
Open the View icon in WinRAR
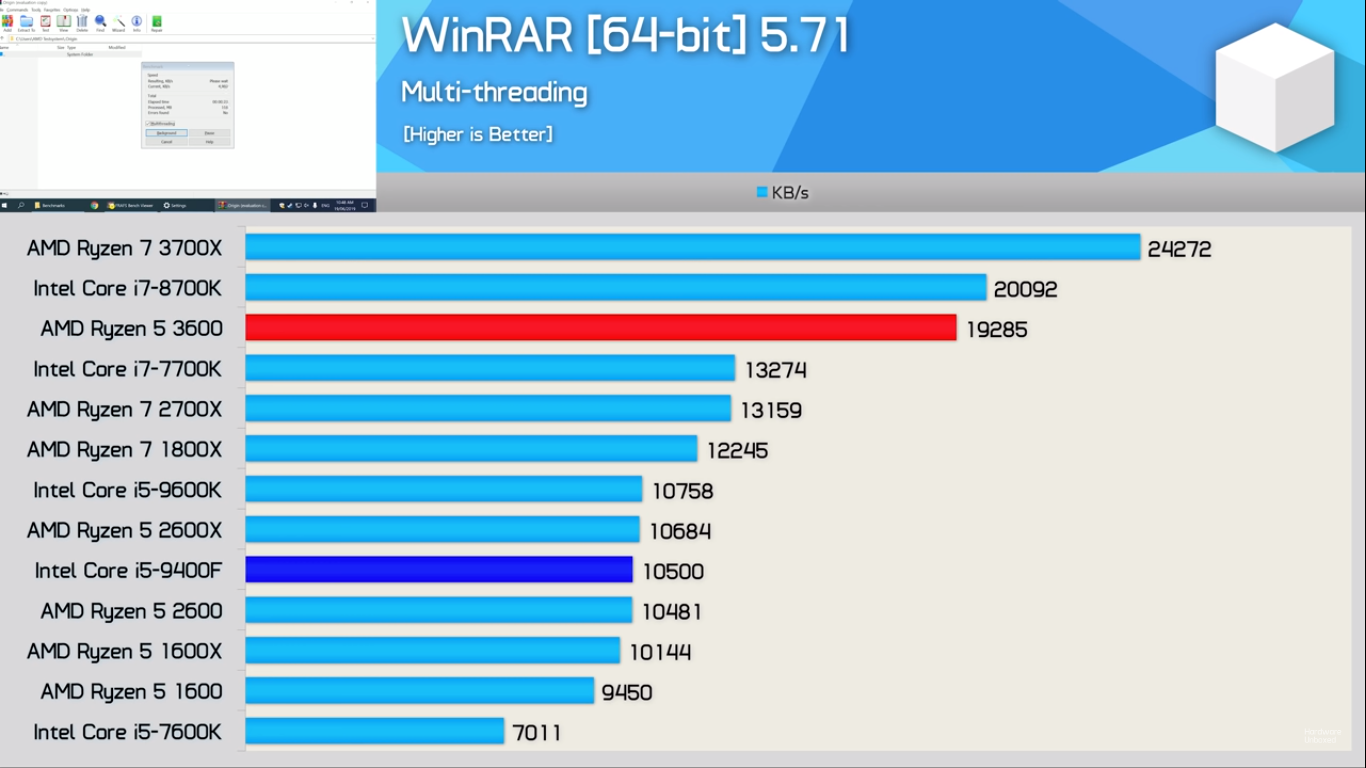point(64,22)
